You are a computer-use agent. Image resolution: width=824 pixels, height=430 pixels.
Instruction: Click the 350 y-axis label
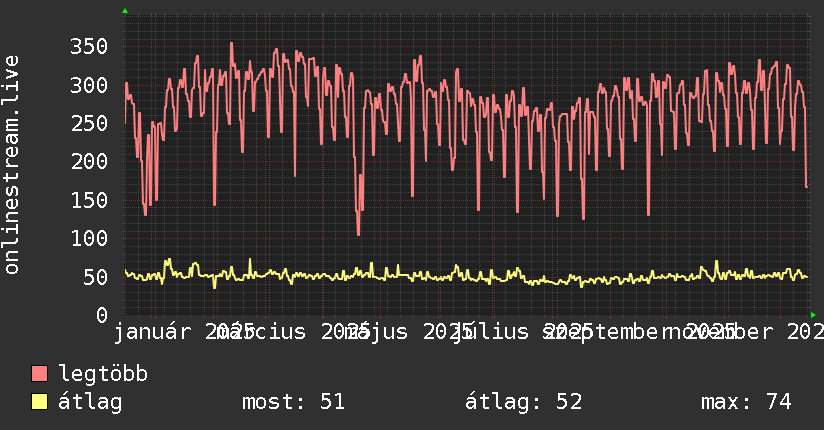[x=89, y=46]
